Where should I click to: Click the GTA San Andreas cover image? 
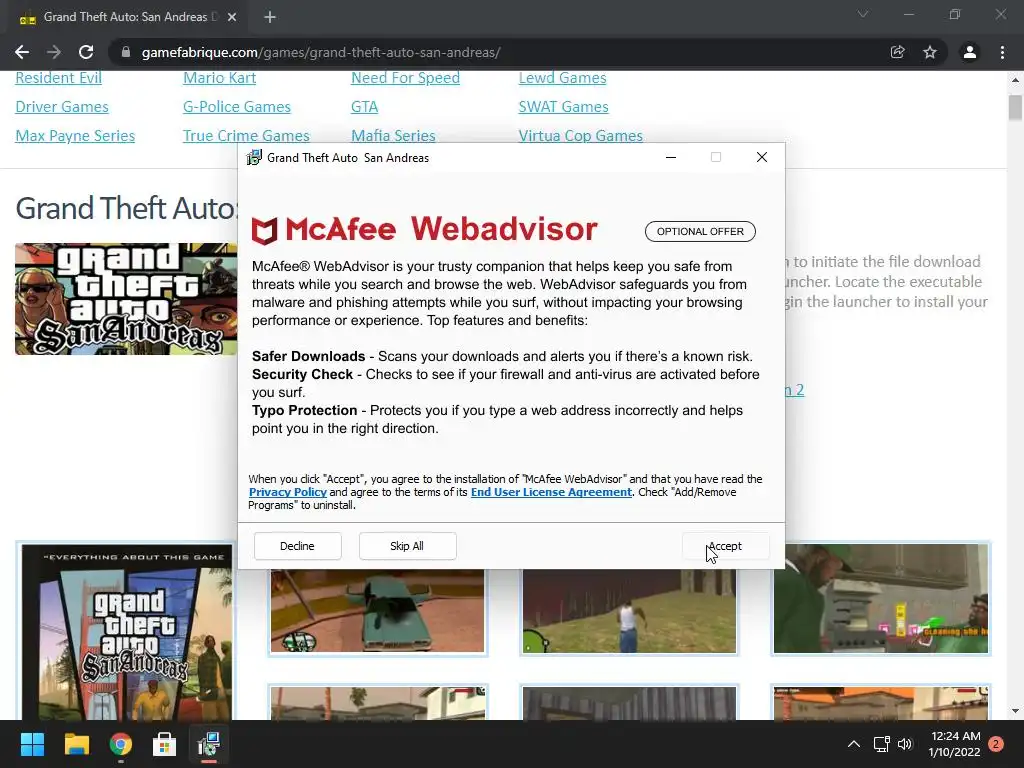pyautogui.click(x=127, y=299)
